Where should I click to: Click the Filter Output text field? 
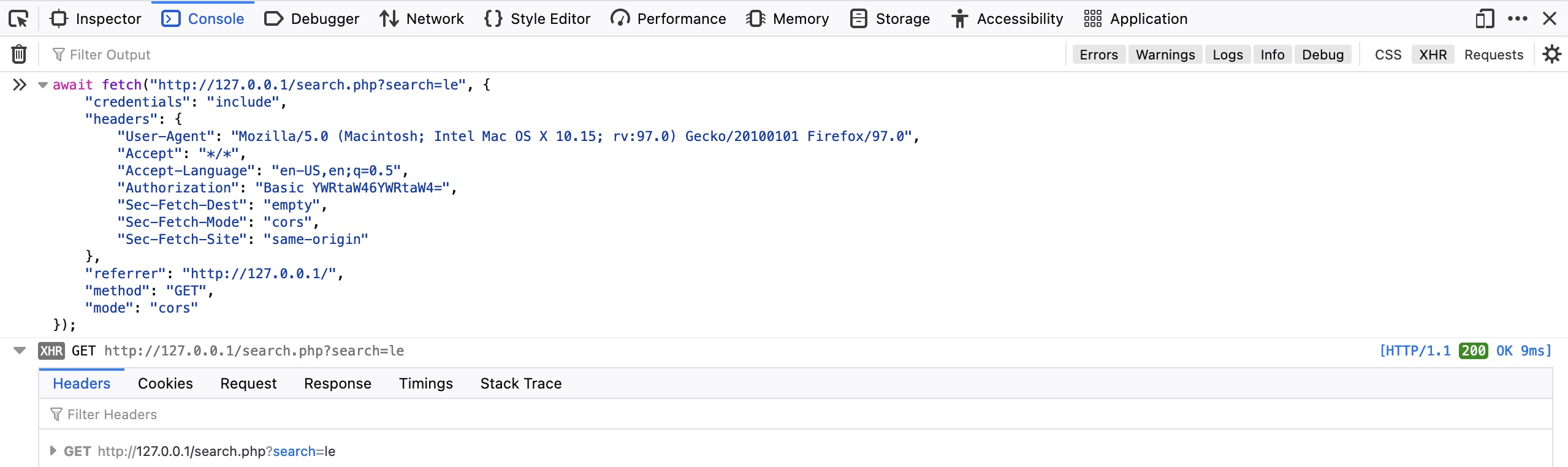coord(245,55)
